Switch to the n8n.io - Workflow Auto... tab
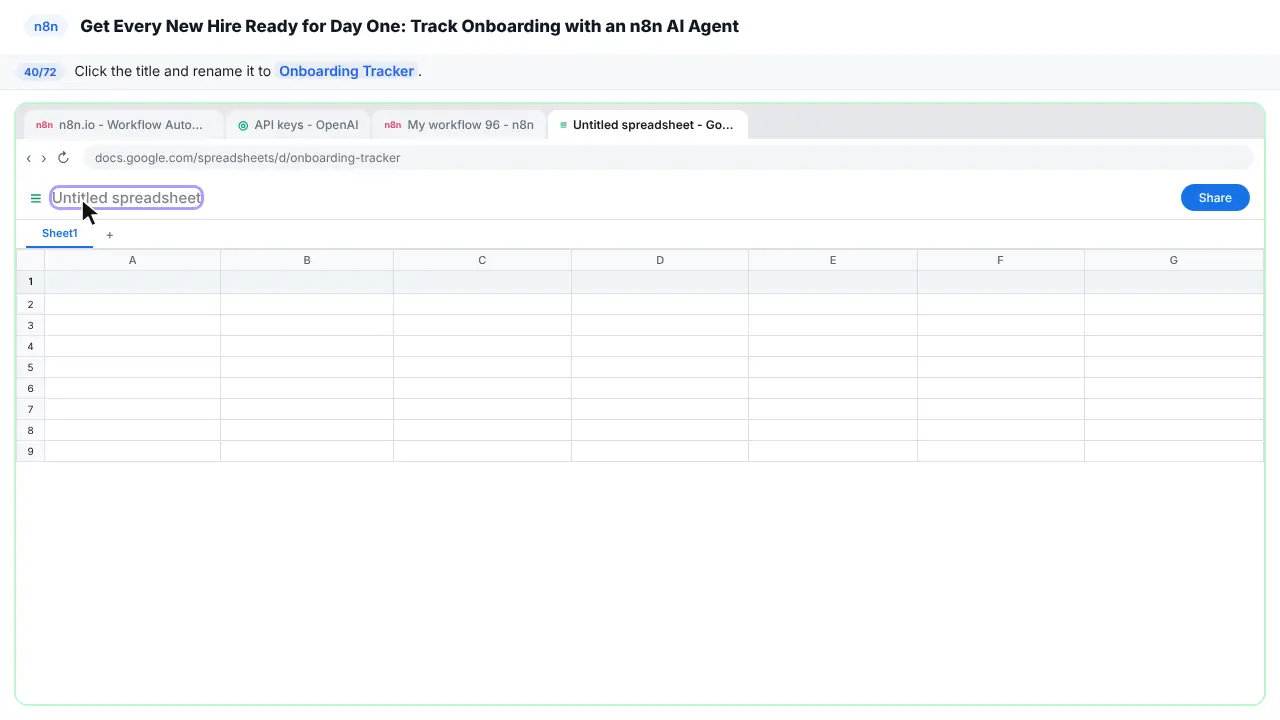This screenshot has width=1280, height=720. coord(124,125)
